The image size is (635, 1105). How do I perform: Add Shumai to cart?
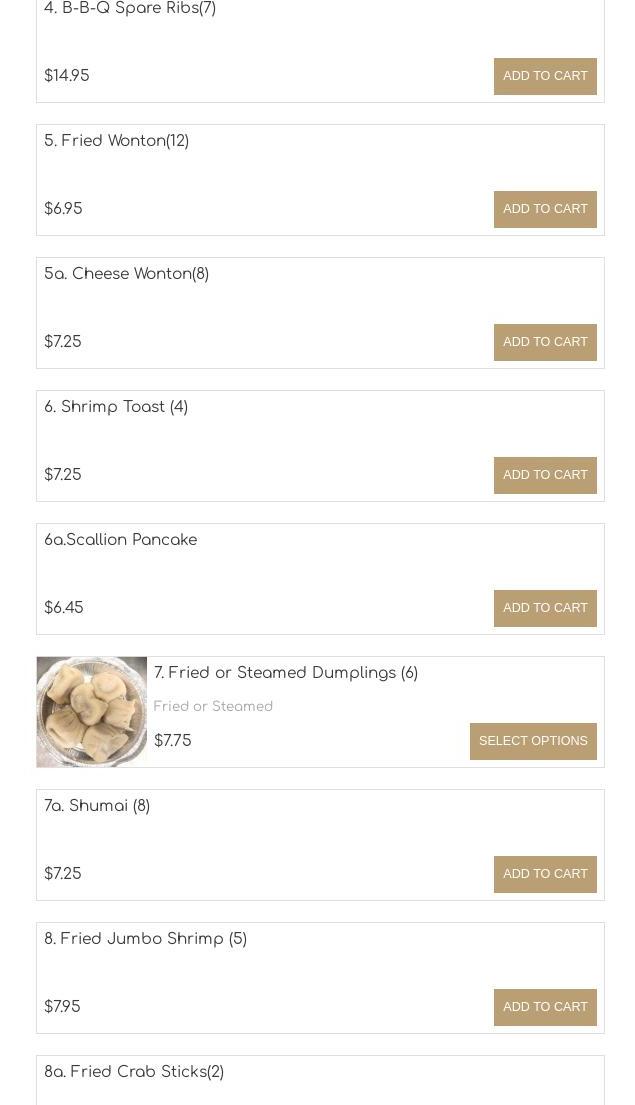545,875
